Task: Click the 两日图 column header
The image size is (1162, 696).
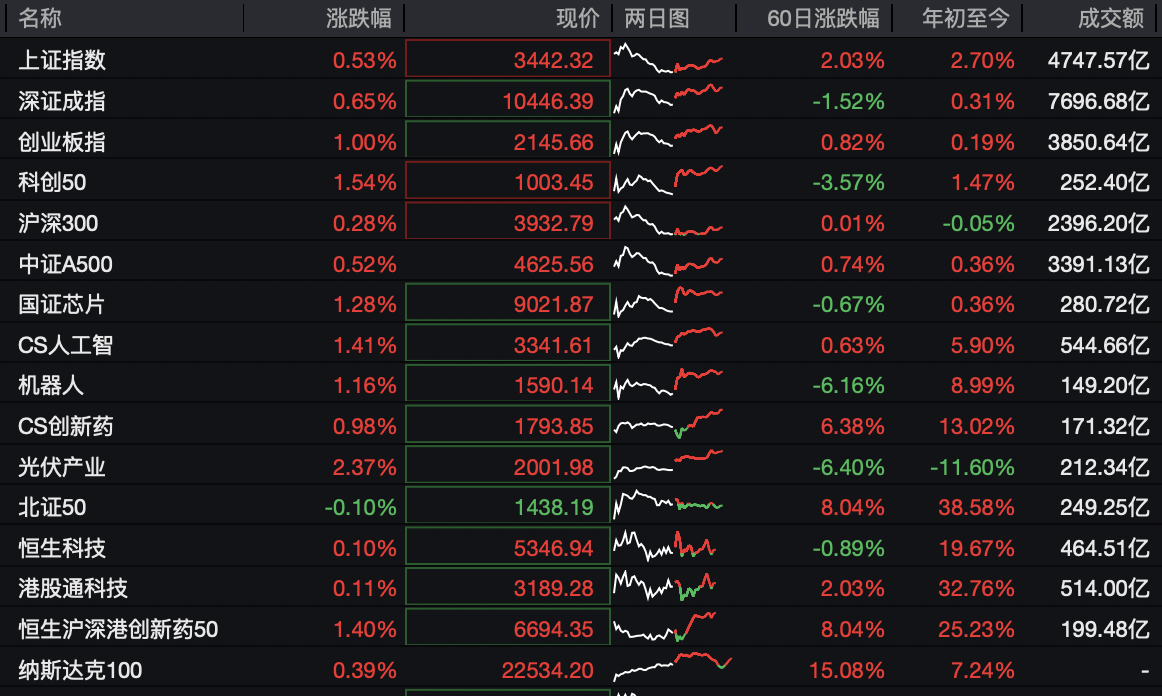Action: [657, 18]
